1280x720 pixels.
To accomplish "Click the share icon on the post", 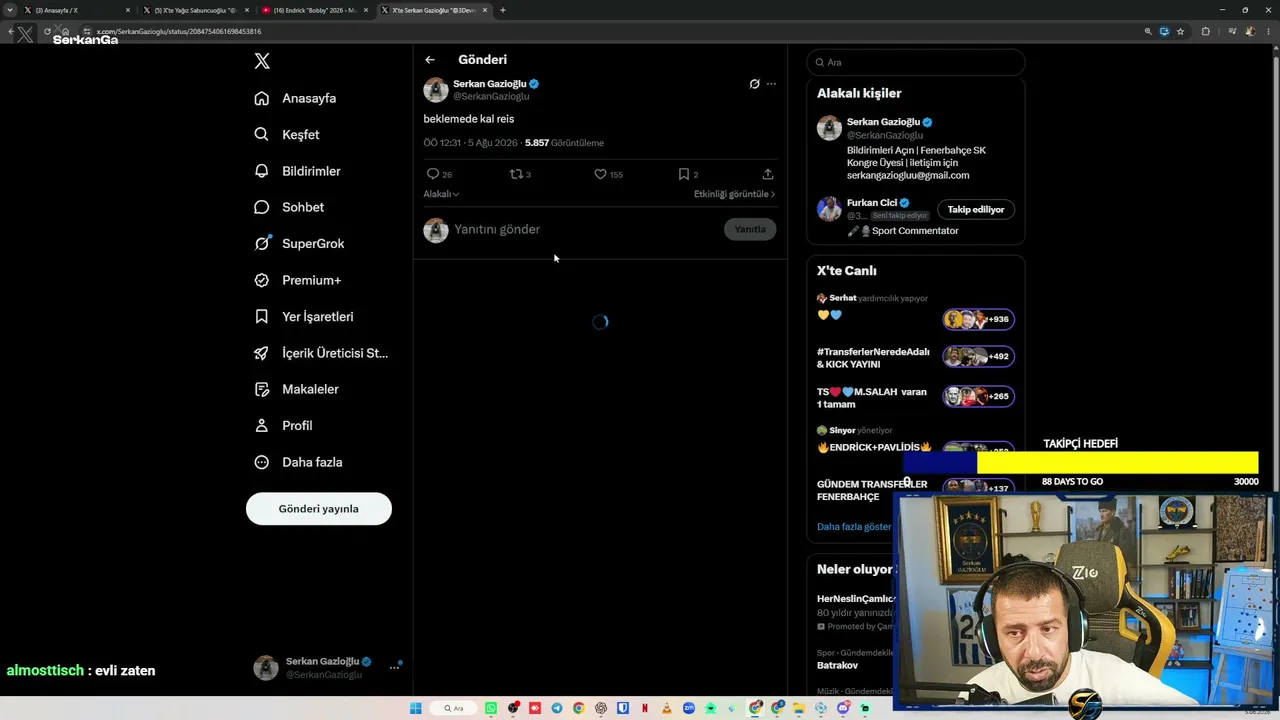I will pos(768,174).
